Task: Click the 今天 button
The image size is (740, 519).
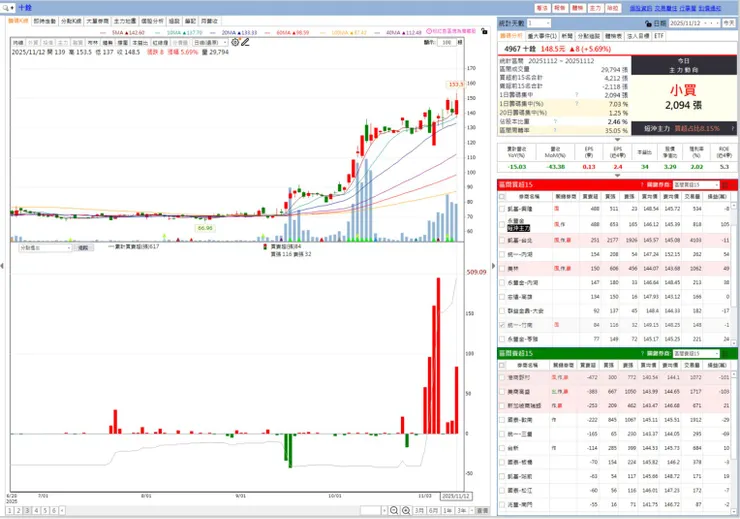Action: click(729, 23)
